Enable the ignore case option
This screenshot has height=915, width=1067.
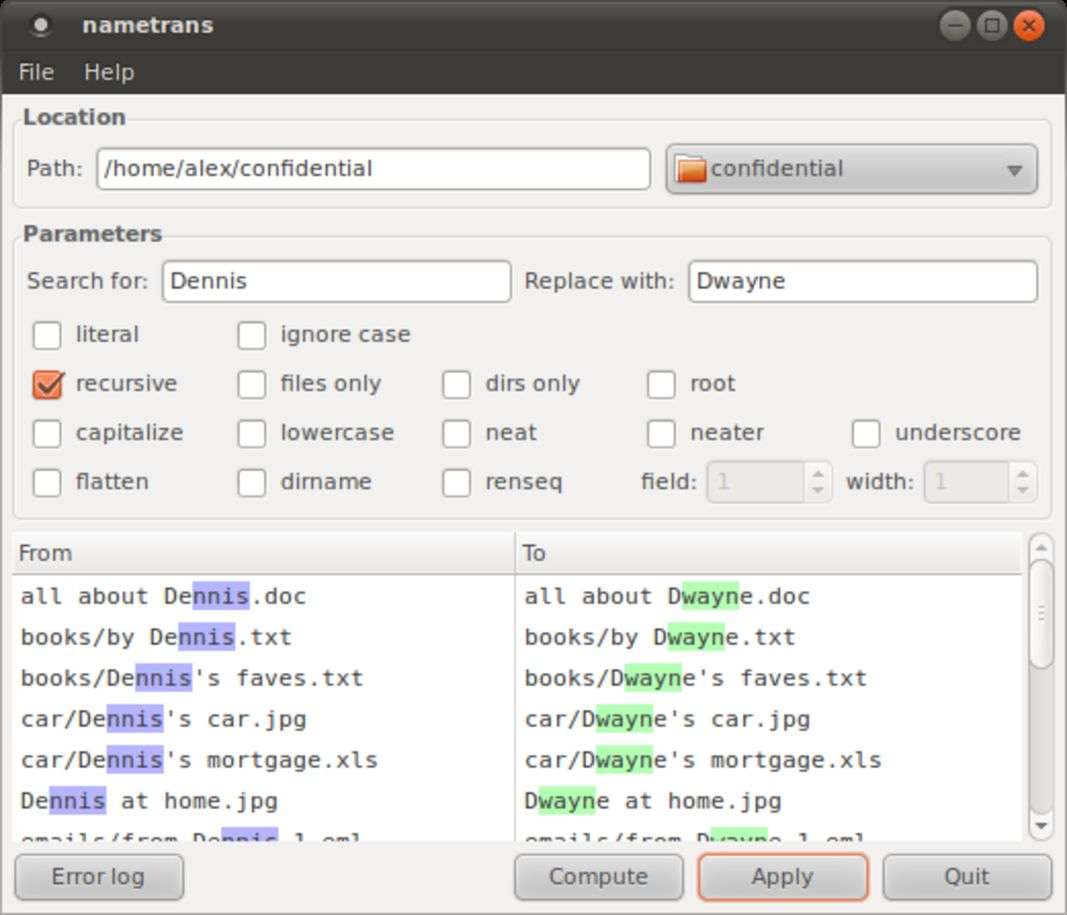252,335
